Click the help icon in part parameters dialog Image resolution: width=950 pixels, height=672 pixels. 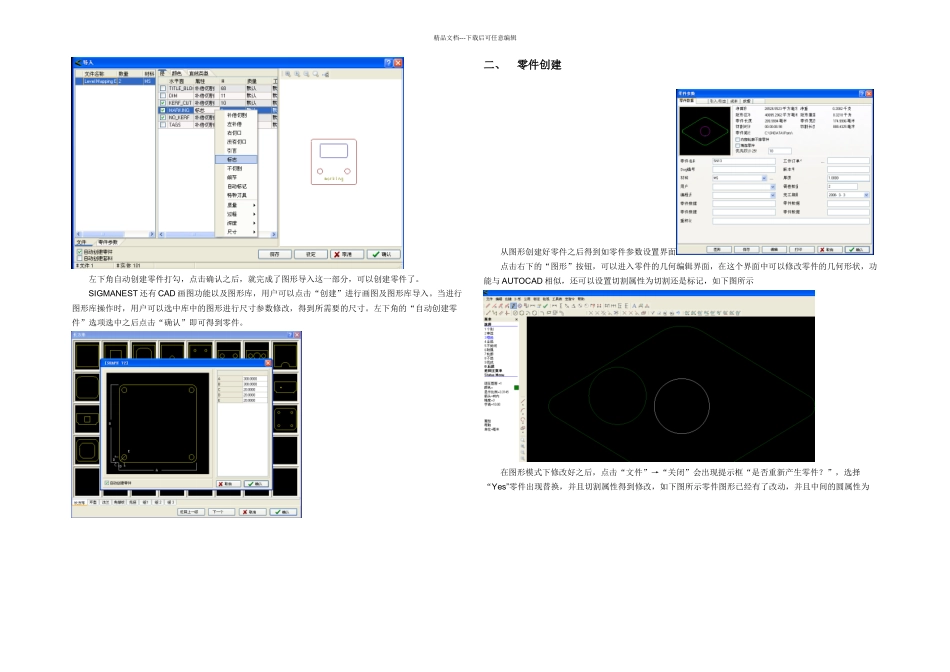point(862,93)
